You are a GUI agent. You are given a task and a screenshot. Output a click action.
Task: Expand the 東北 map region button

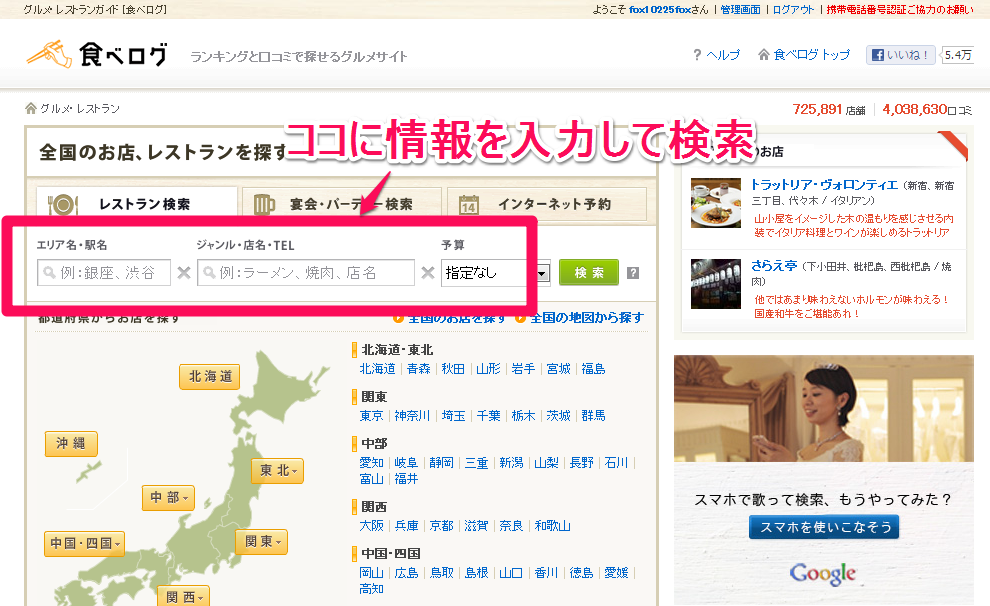pyautogui.click(x=276, y=471)
